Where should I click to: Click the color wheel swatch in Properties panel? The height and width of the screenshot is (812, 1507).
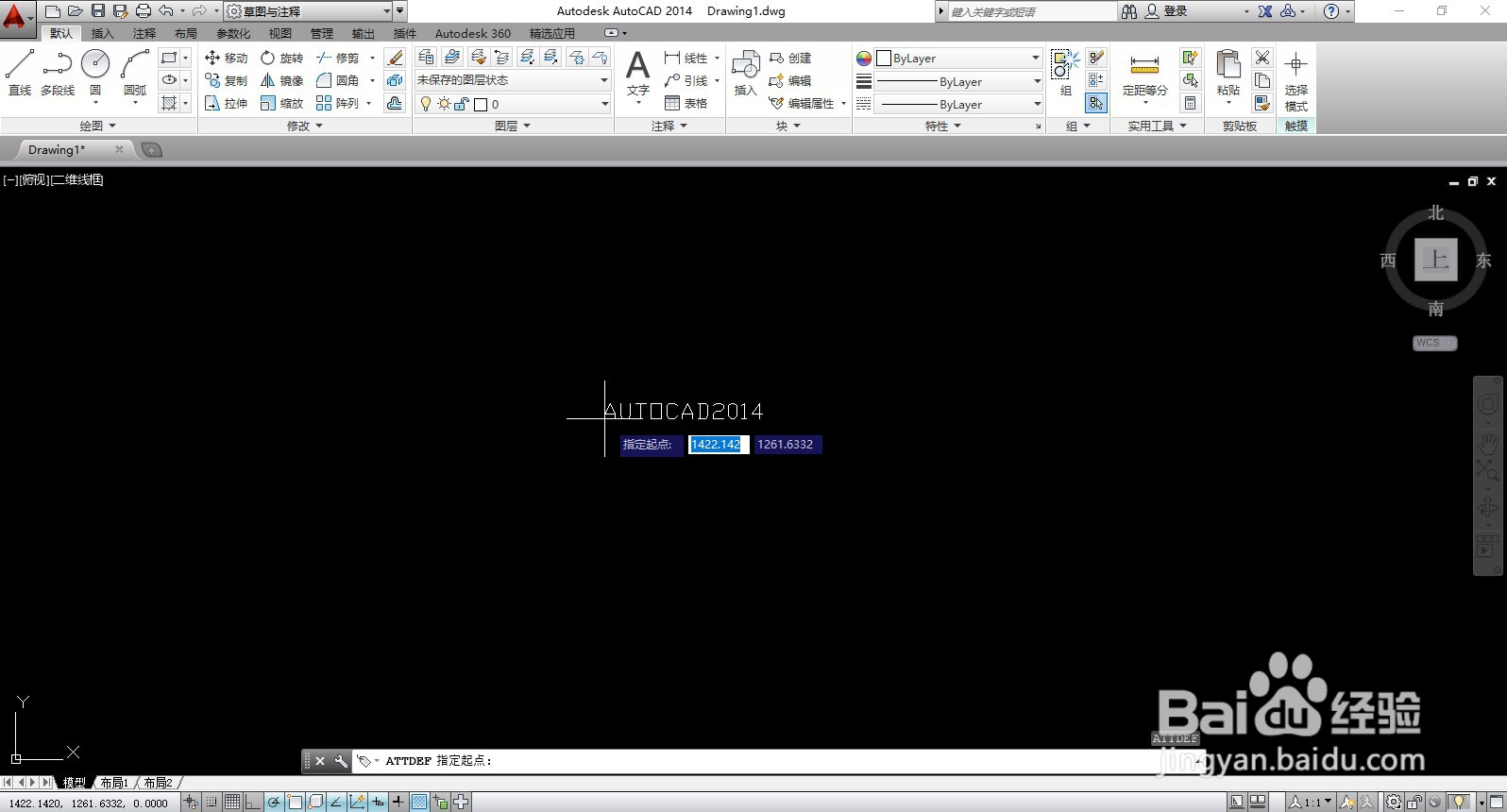coord(864,58)
